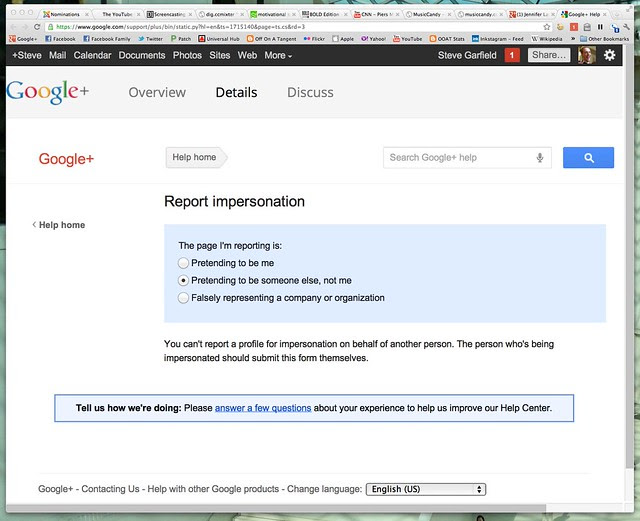The height and width of the screenshot is (521, 640).
Task: Click the Steve Garfield name link
Action: click(467, 55)
